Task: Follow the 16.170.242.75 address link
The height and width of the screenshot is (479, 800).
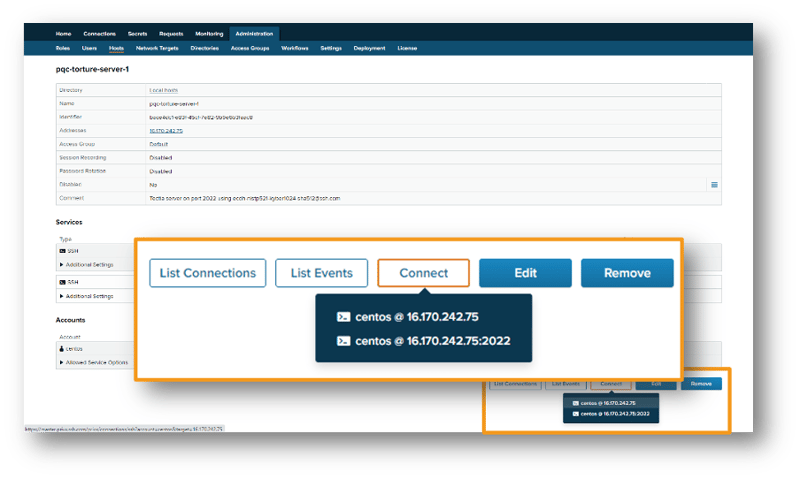Action: click(166, 130)
